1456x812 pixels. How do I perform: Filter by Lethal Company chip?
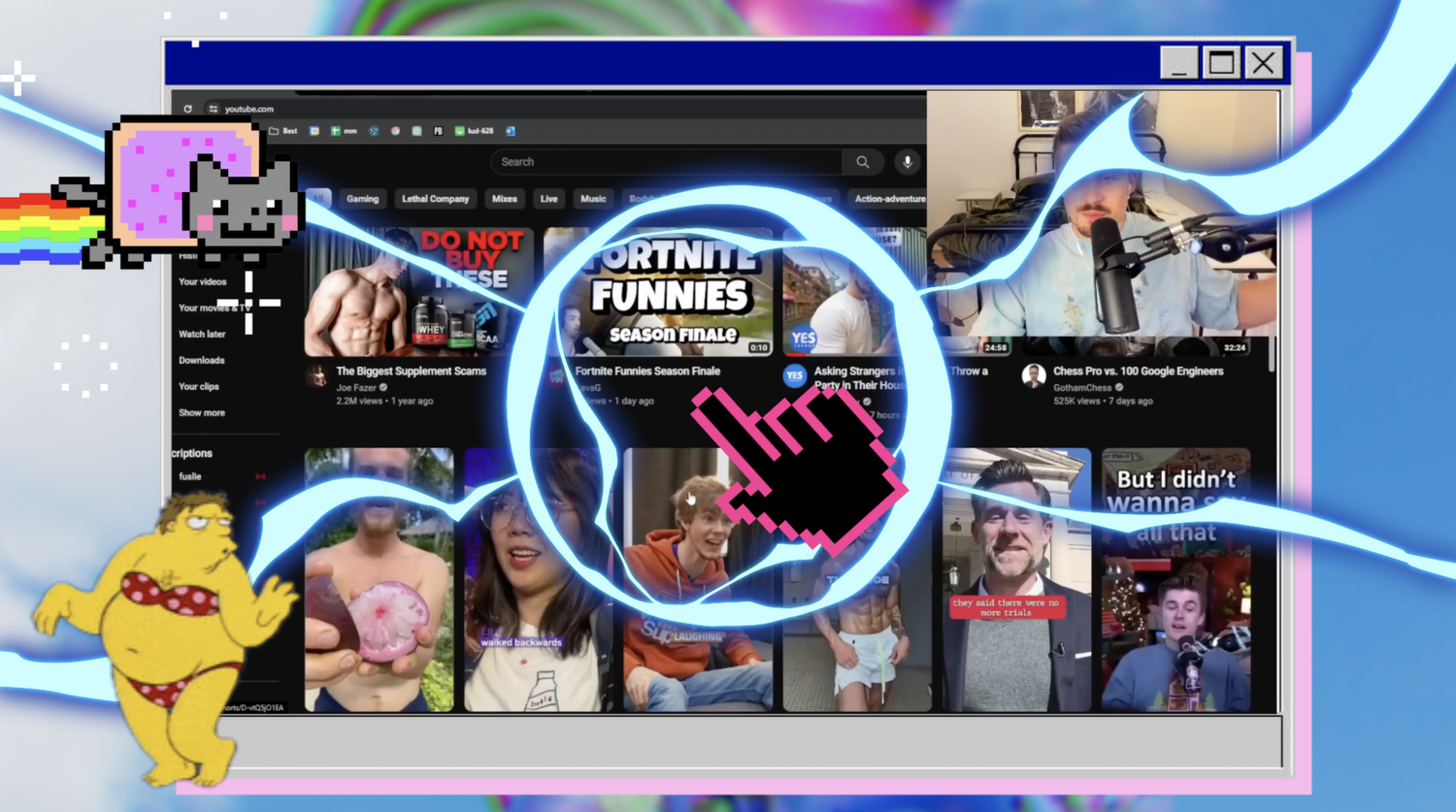[436, 199]
